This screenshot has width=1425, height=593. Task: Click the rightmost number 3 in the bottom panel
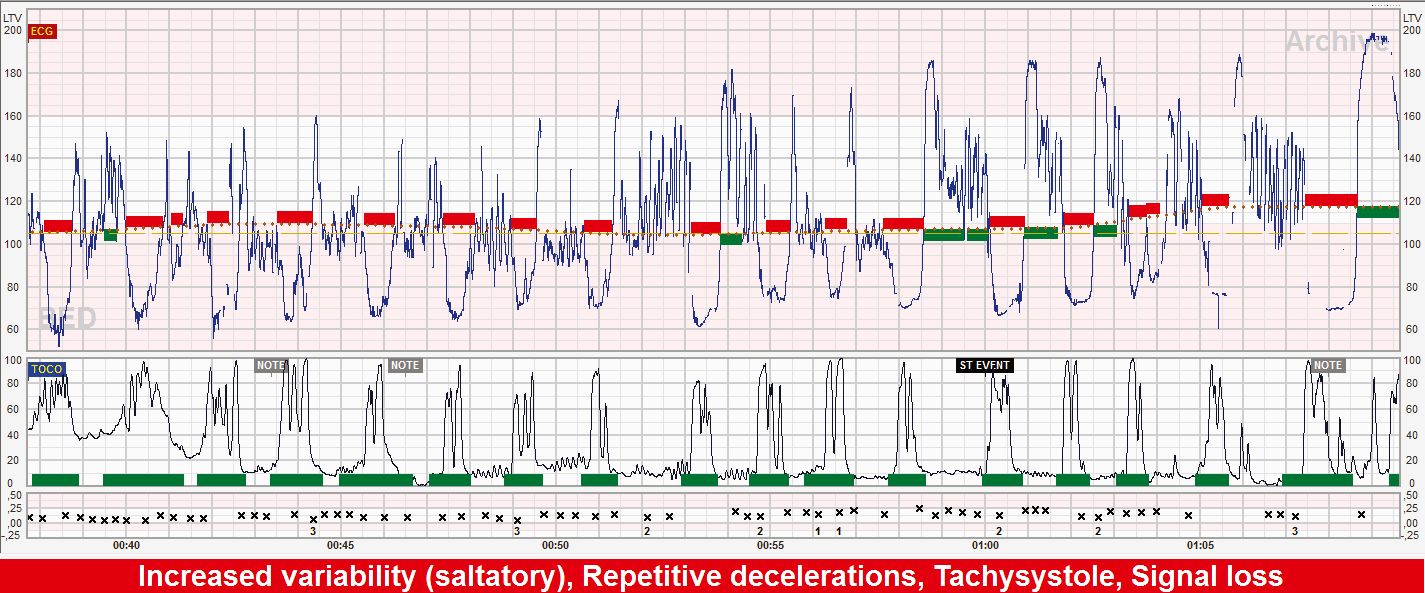(x=1295, y=531)
